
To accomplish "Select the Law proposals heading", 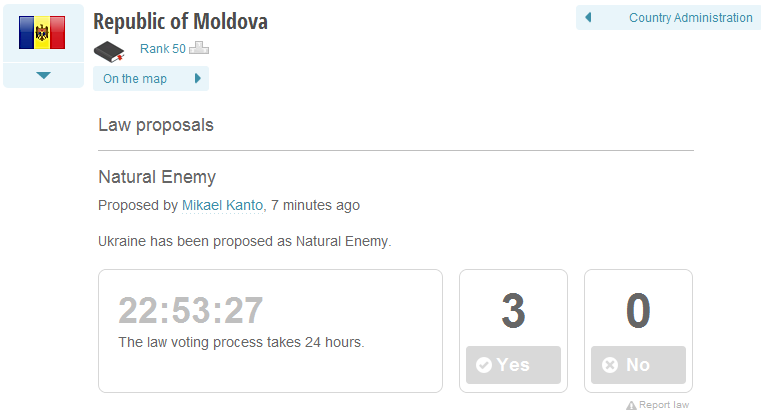I will [x=155, y=125].
